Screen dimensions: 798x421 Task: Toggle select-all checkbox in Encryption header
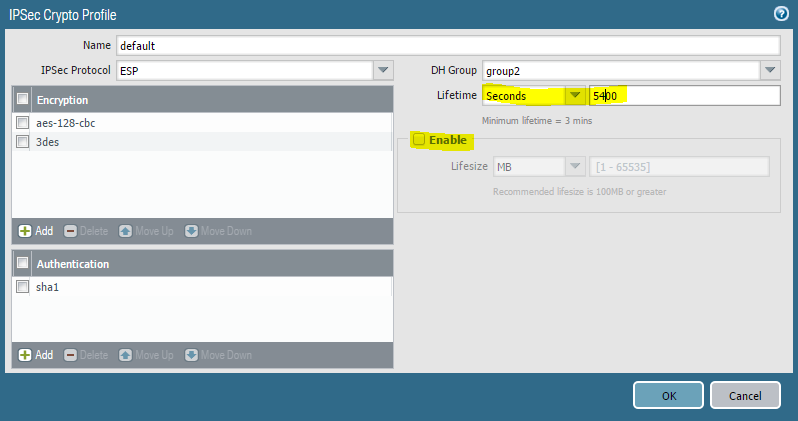tap(22, 99)
